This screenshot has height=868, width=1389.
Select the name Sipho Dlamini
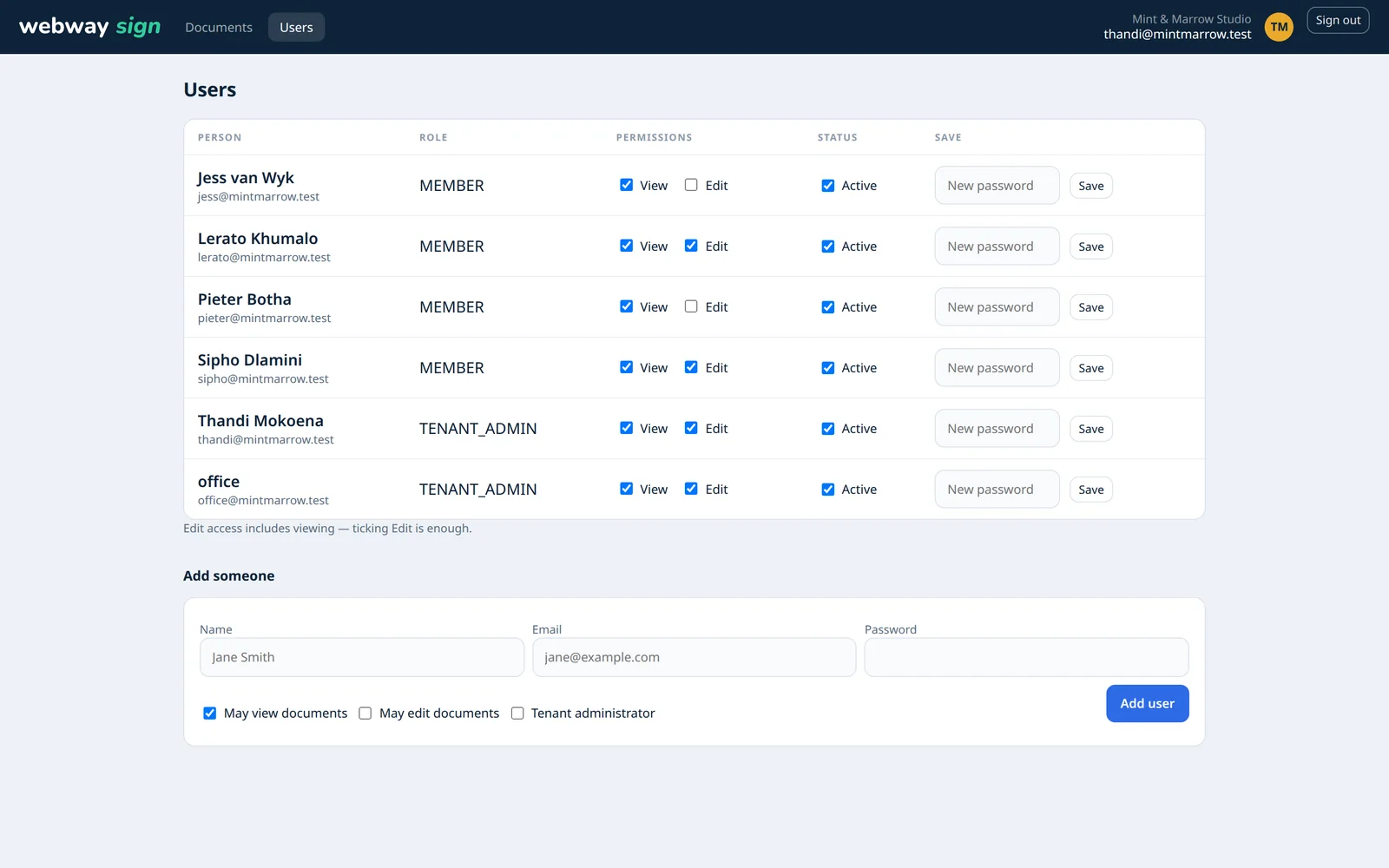[250, 360]
